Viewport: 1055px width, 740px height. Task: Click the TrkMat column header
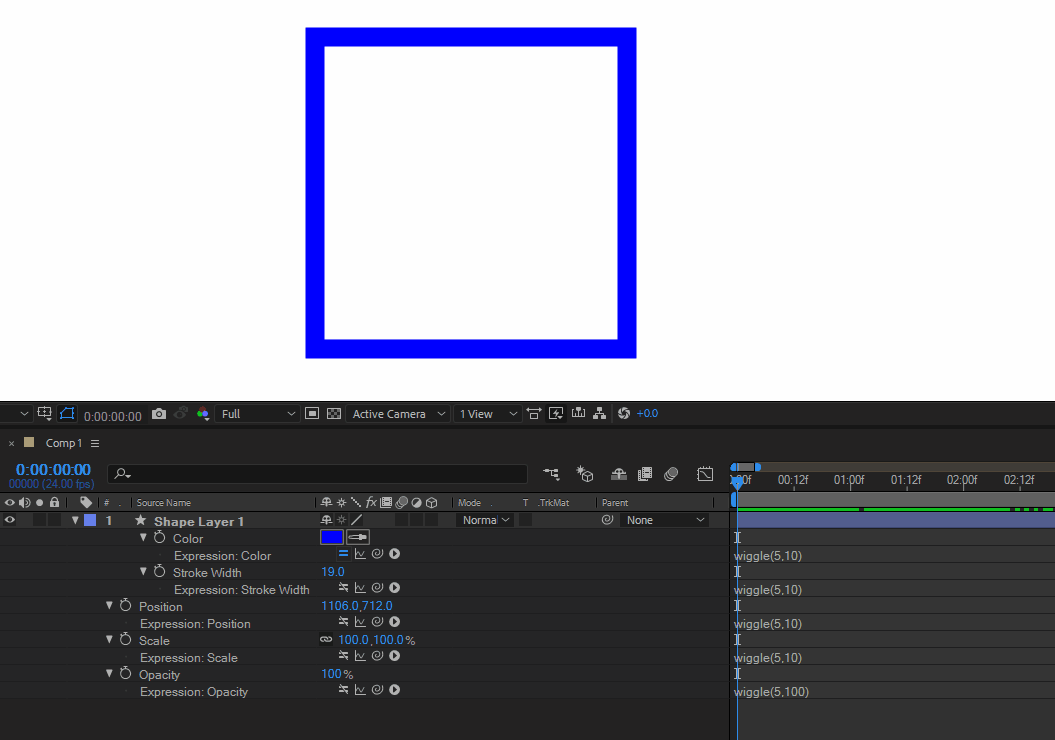click(554, 503)
